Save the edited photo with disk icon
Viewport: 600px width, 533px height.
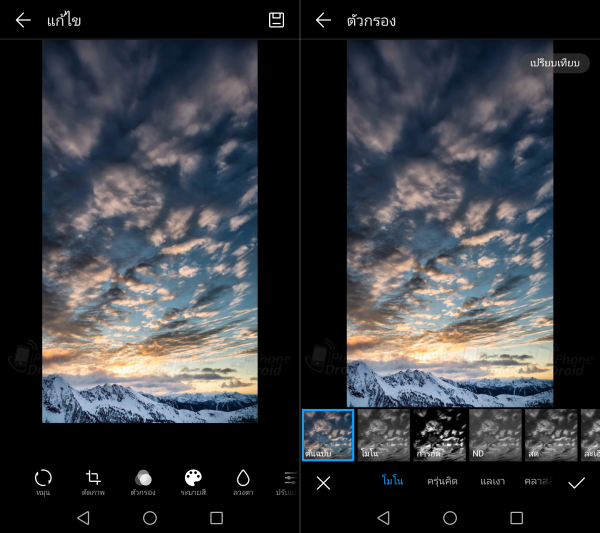coord(277,20)
